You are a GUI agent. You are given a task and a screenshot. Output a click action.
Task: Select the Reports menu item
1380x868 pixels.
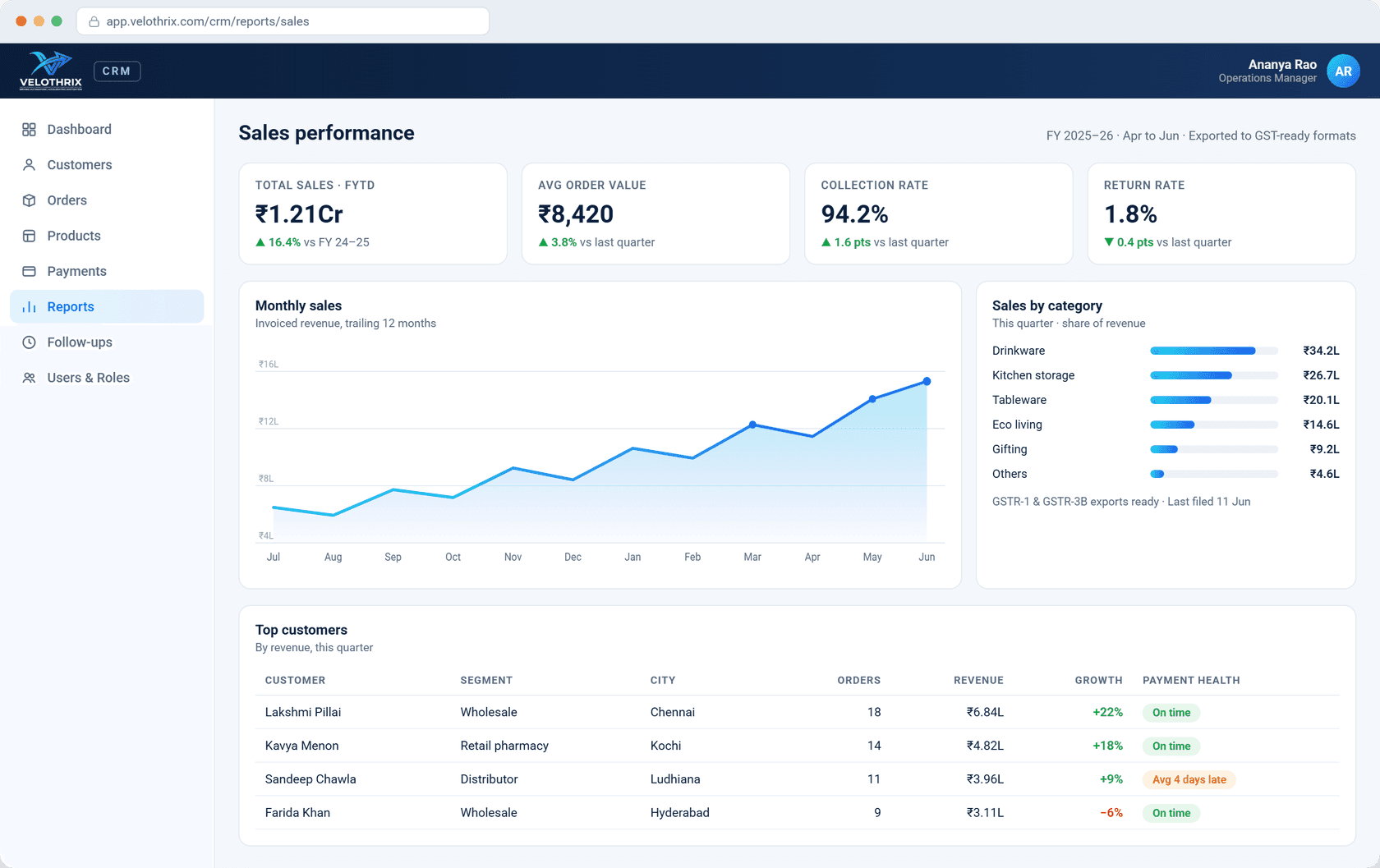107,307
